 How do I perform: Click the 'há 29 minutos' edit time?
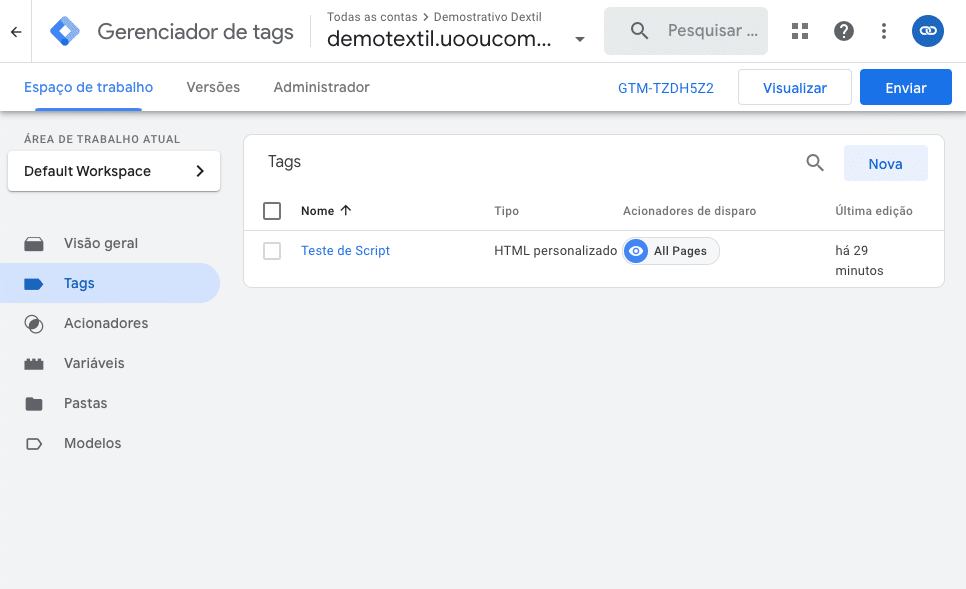click(859, 261)
